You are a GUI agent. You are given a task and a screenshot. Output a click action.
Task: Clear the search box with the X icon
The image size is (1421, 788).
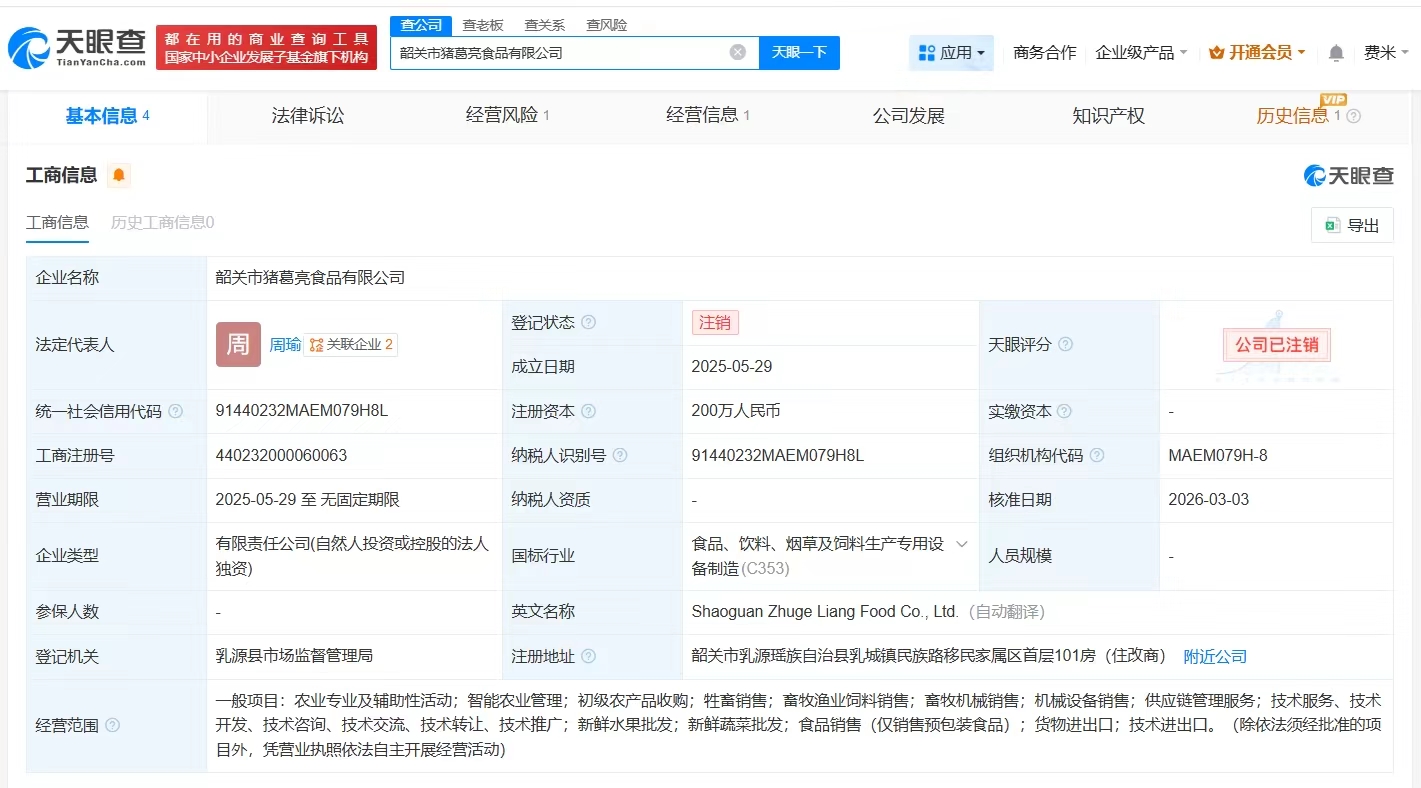point(737,52)
